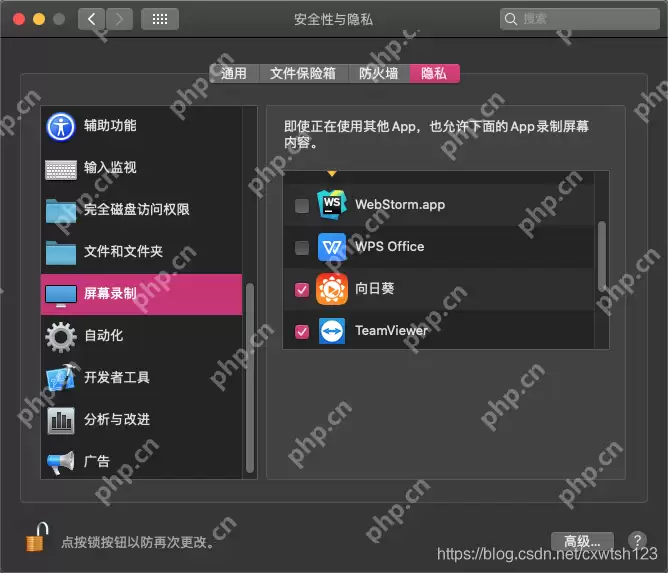Select 屏幕录制 in the privacy list
This screenshot has width=668, height=573.
(141, 294)
